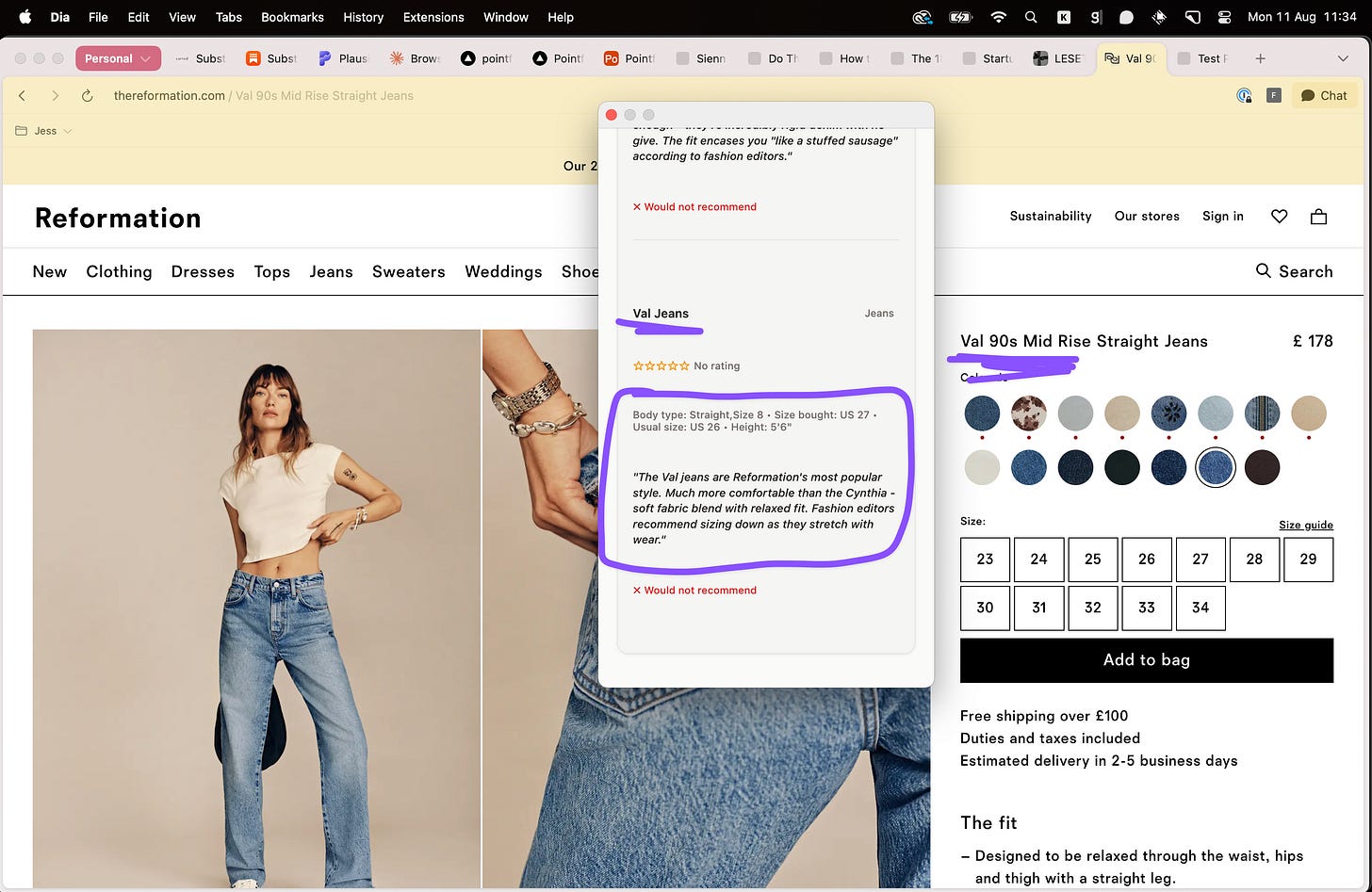Open the File menu
The image size is (1372, 892).
coord(98,17)
